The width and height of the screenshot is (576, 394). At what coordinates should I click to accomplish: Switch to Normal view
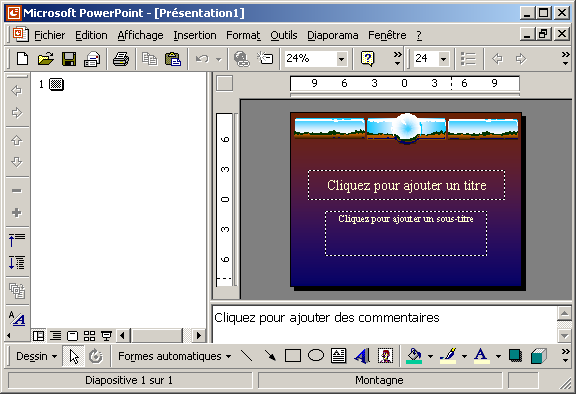(39, 336)
